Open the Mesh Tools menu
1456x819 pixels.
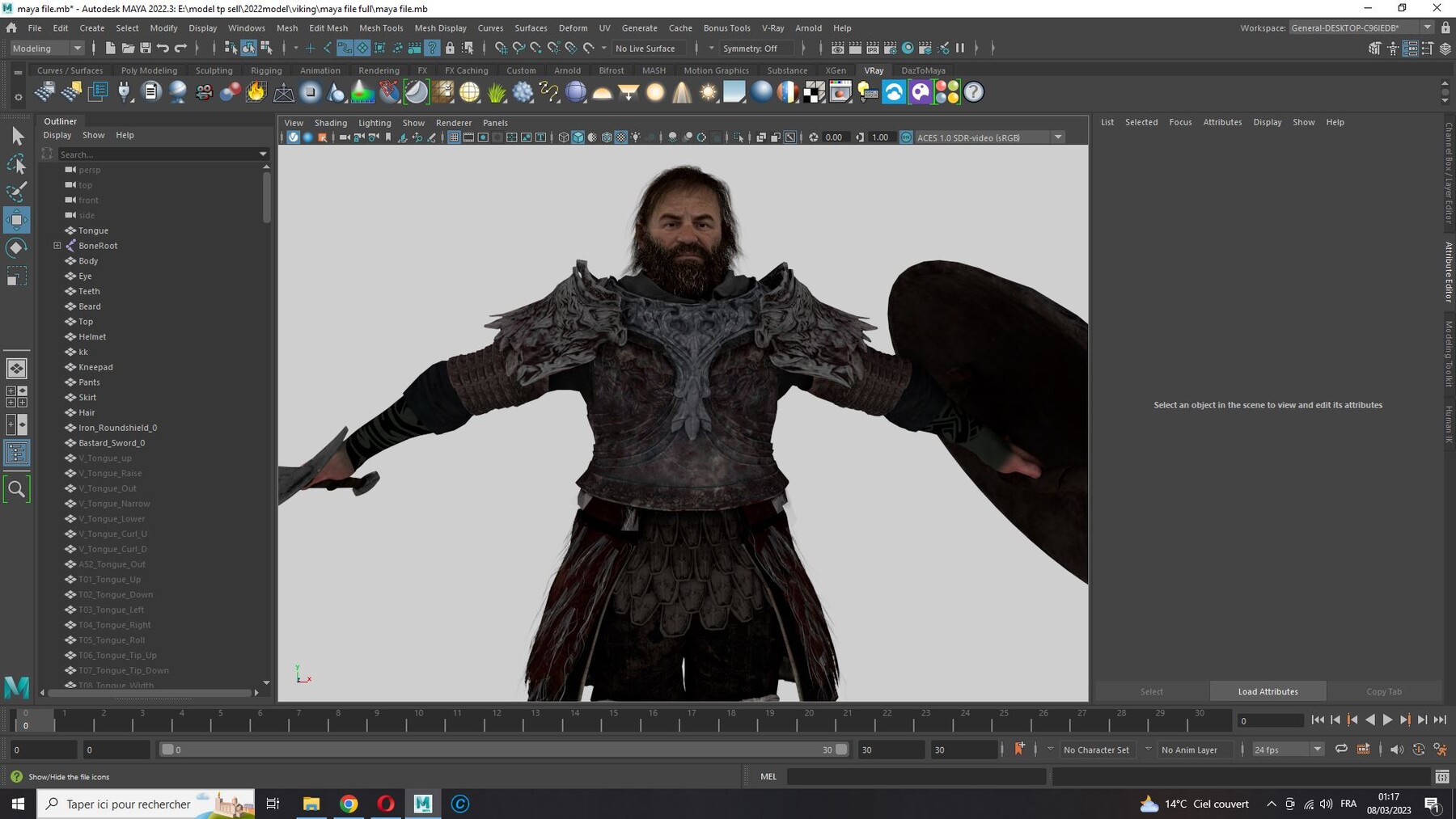click(x=381, y=27)
